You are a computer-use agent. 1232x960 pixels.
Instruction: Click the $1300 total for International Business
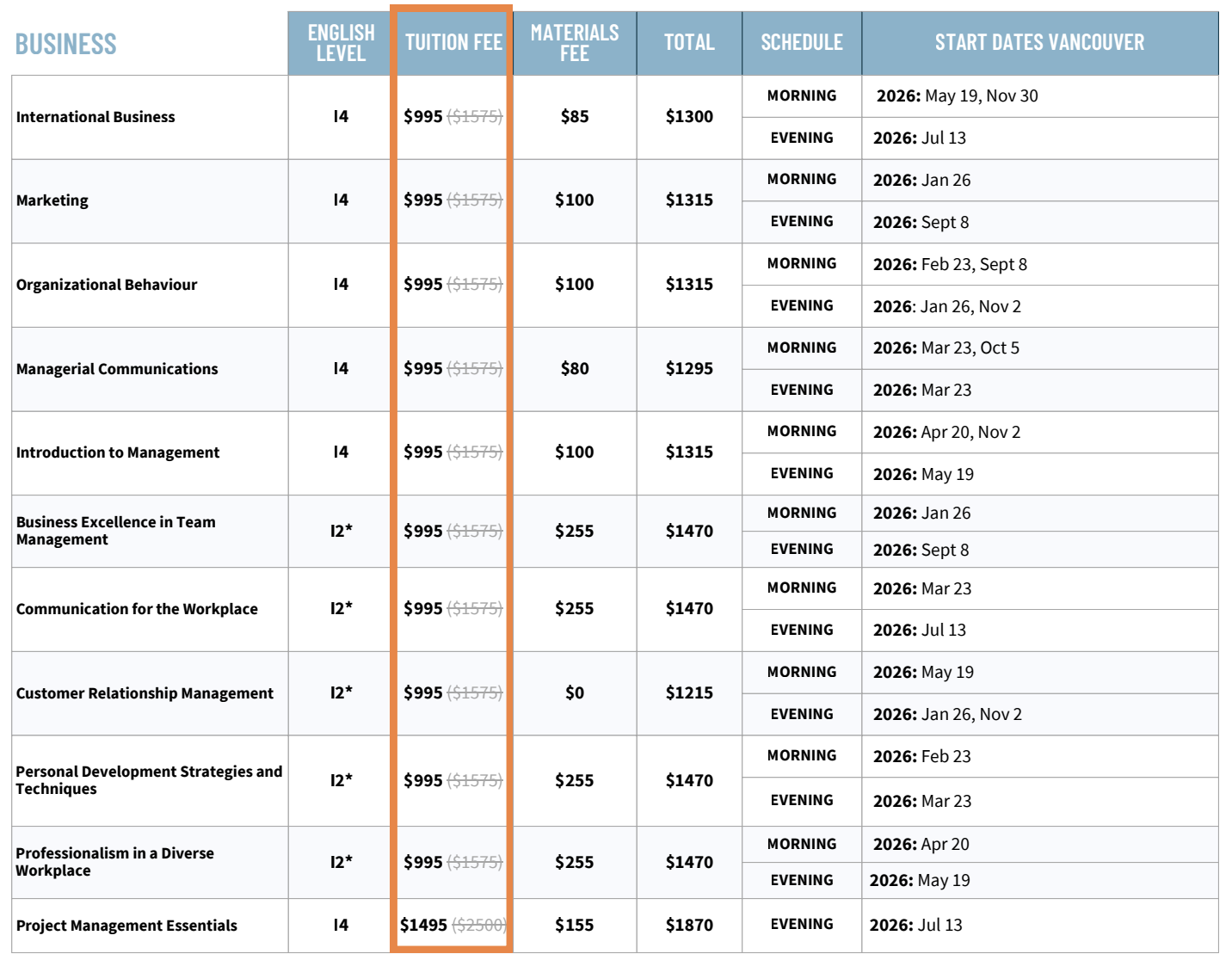(688, 116)
